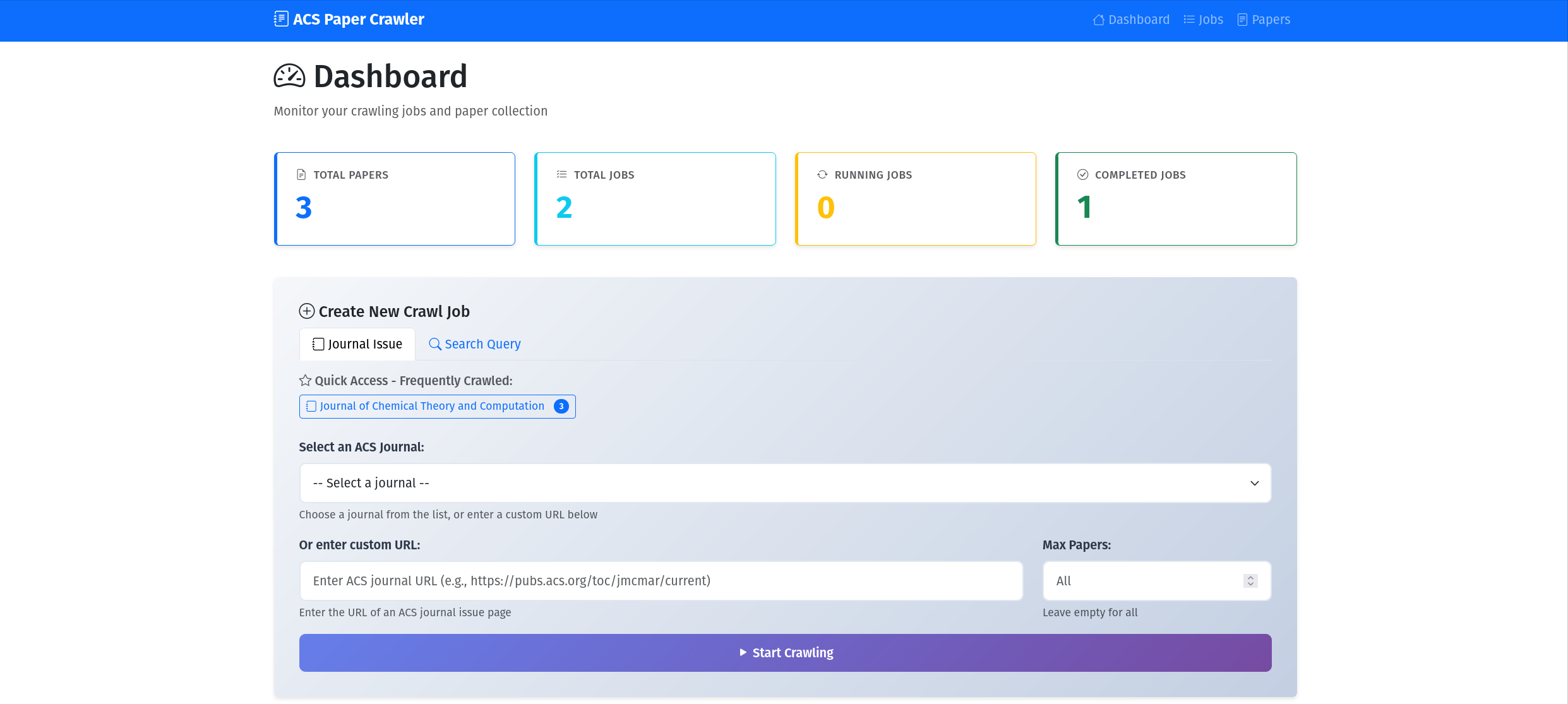Click the ACS Paper Crawler logo icon
Viewport: 1568px width, 704px height.
pos(281,19)
